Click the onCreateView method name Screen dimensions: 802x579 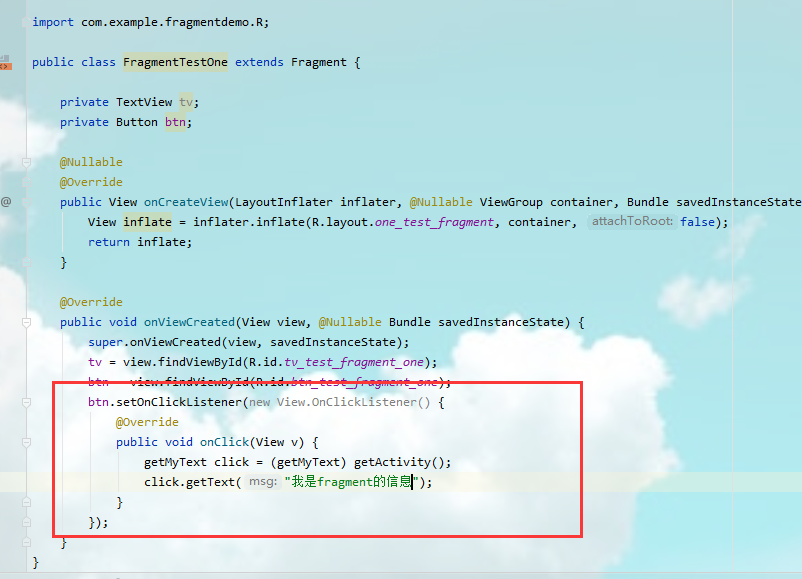186,202
